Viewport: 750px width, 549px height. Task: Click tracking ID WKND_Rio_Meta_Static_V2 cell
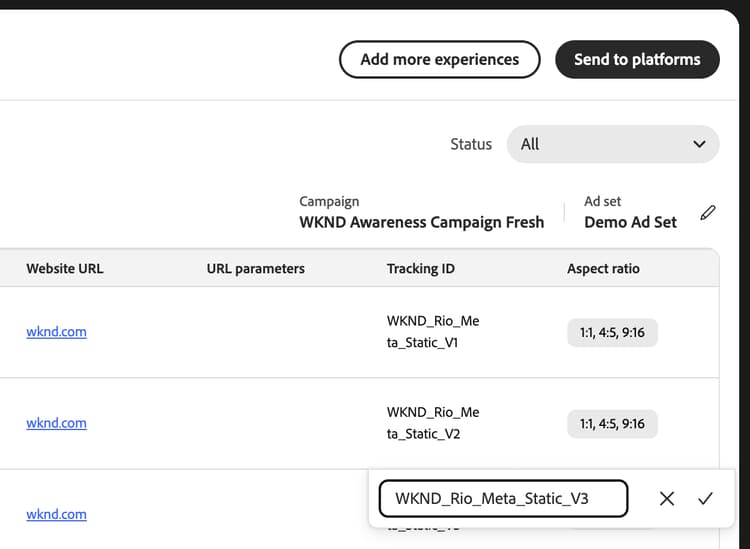pos(433,423)
